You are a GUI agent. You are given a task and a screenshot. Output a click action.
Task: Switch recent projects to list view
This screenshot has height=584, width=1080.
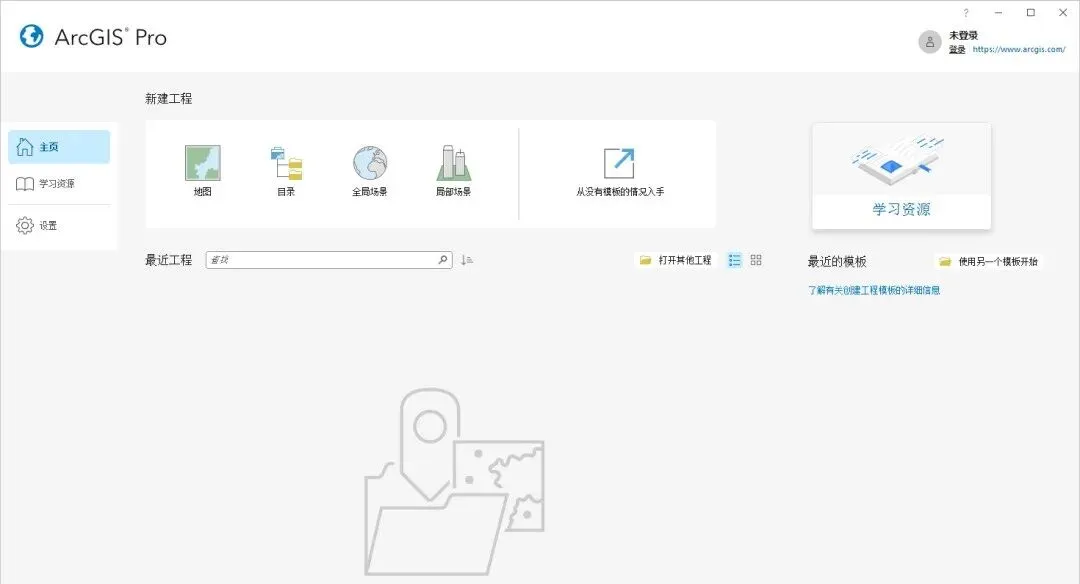click(735, 260)
